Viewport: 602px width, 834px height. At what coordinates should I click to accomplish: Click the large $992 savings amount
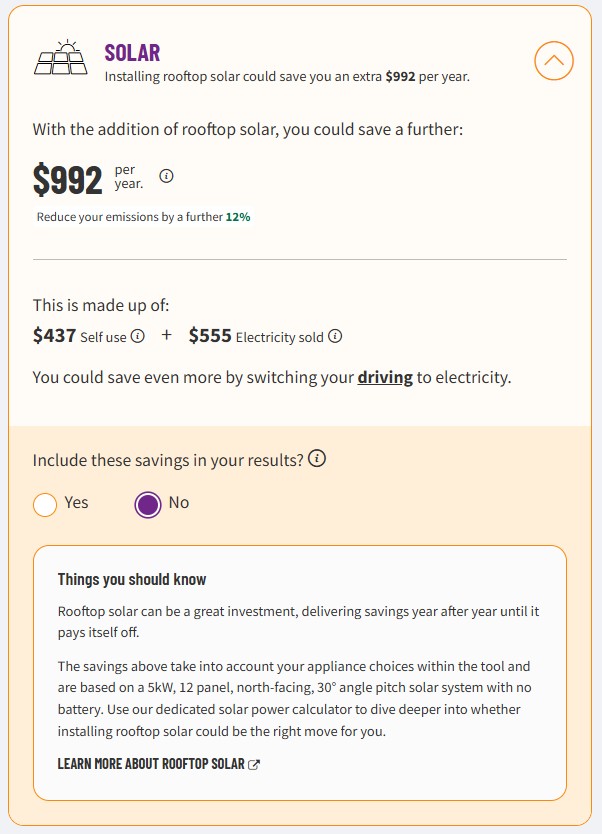tap(68, 180)
